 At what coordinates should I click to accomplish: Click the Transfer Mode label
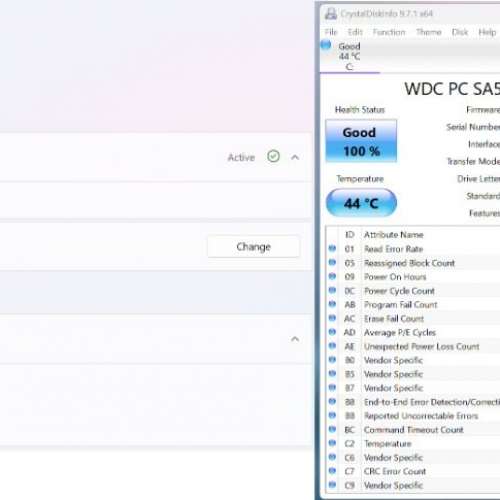(x=473, y=161)
